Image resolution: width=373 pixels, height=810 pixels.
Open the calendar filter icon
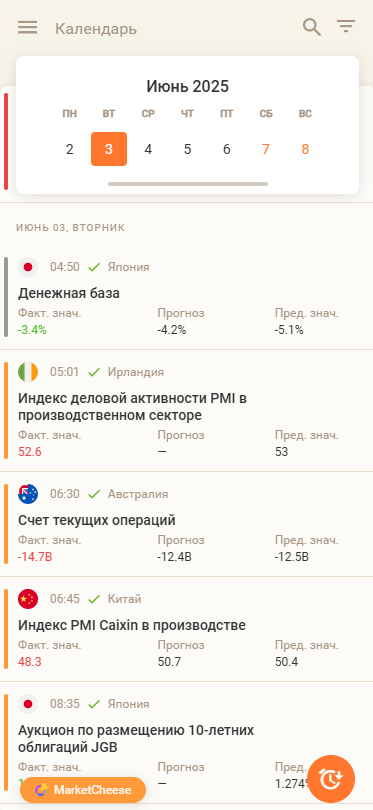point(346,26)
